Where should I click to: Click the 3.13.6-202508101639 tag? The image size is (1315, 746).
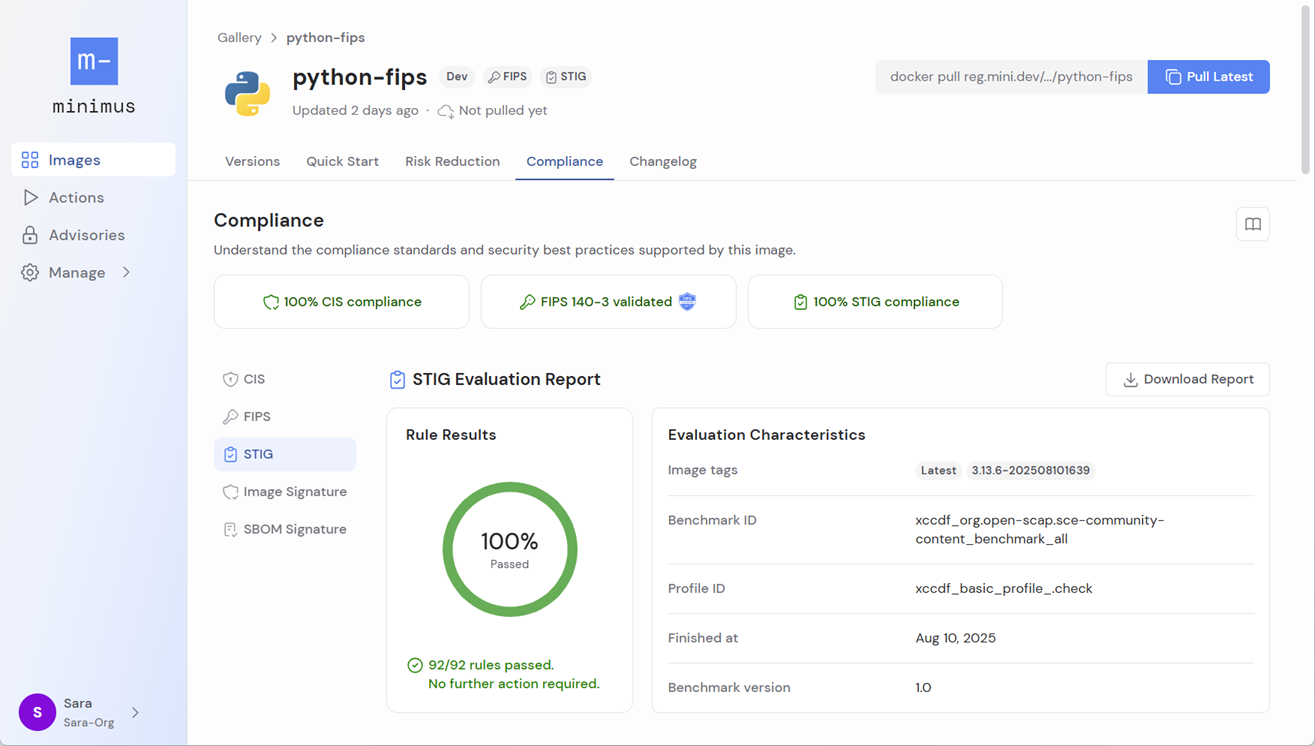1030,471
